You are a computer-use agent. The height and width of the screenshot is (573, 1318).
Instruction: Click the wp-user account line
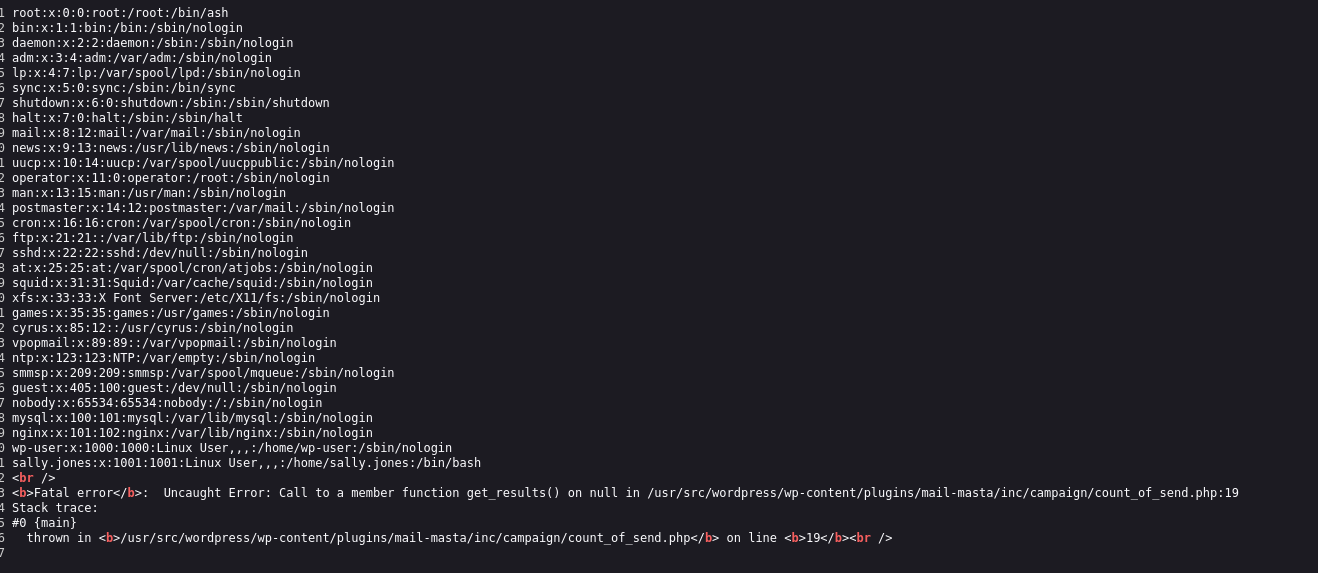pos(232,448)
